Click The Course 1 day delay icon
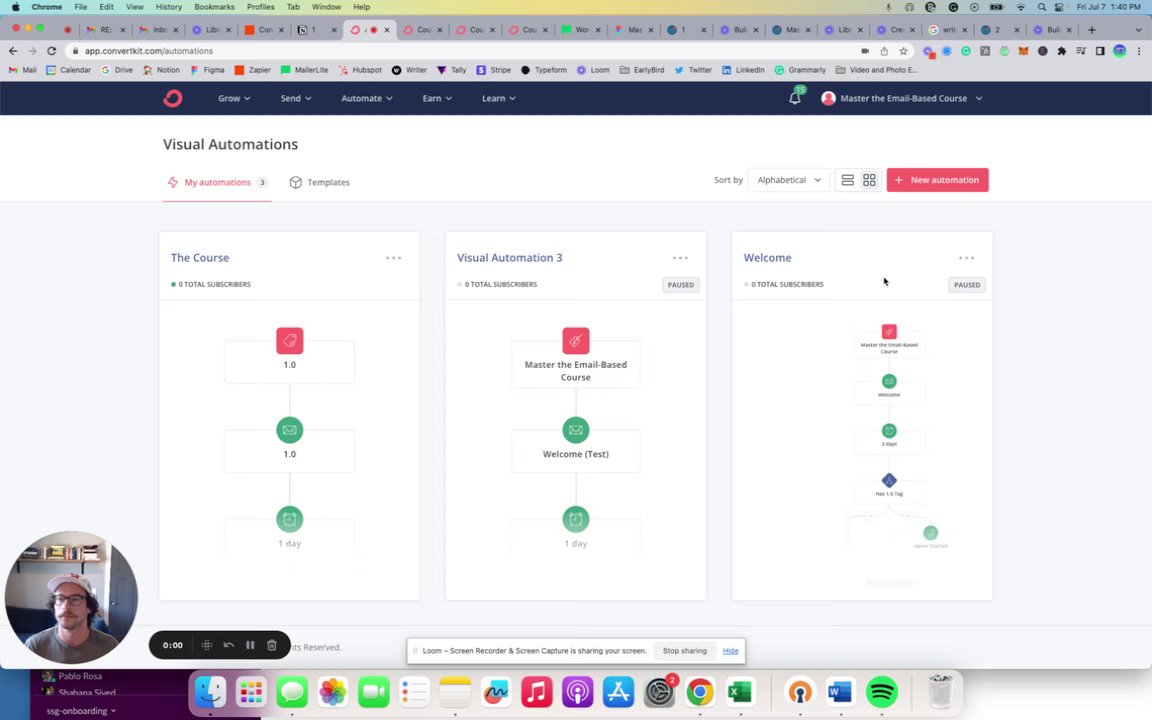Screen dimensions: 1152x720 (x=289, y=519)
